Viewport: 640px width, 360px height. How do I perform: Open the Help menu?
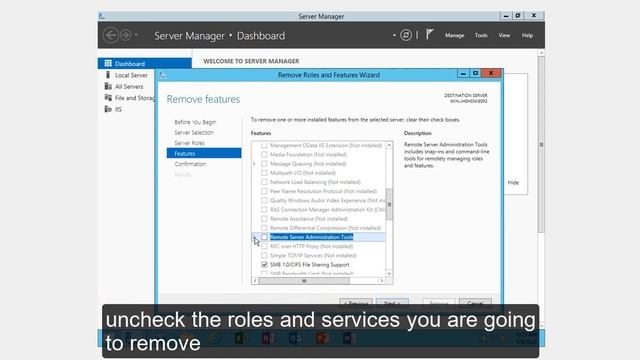[x=527, y=36]
